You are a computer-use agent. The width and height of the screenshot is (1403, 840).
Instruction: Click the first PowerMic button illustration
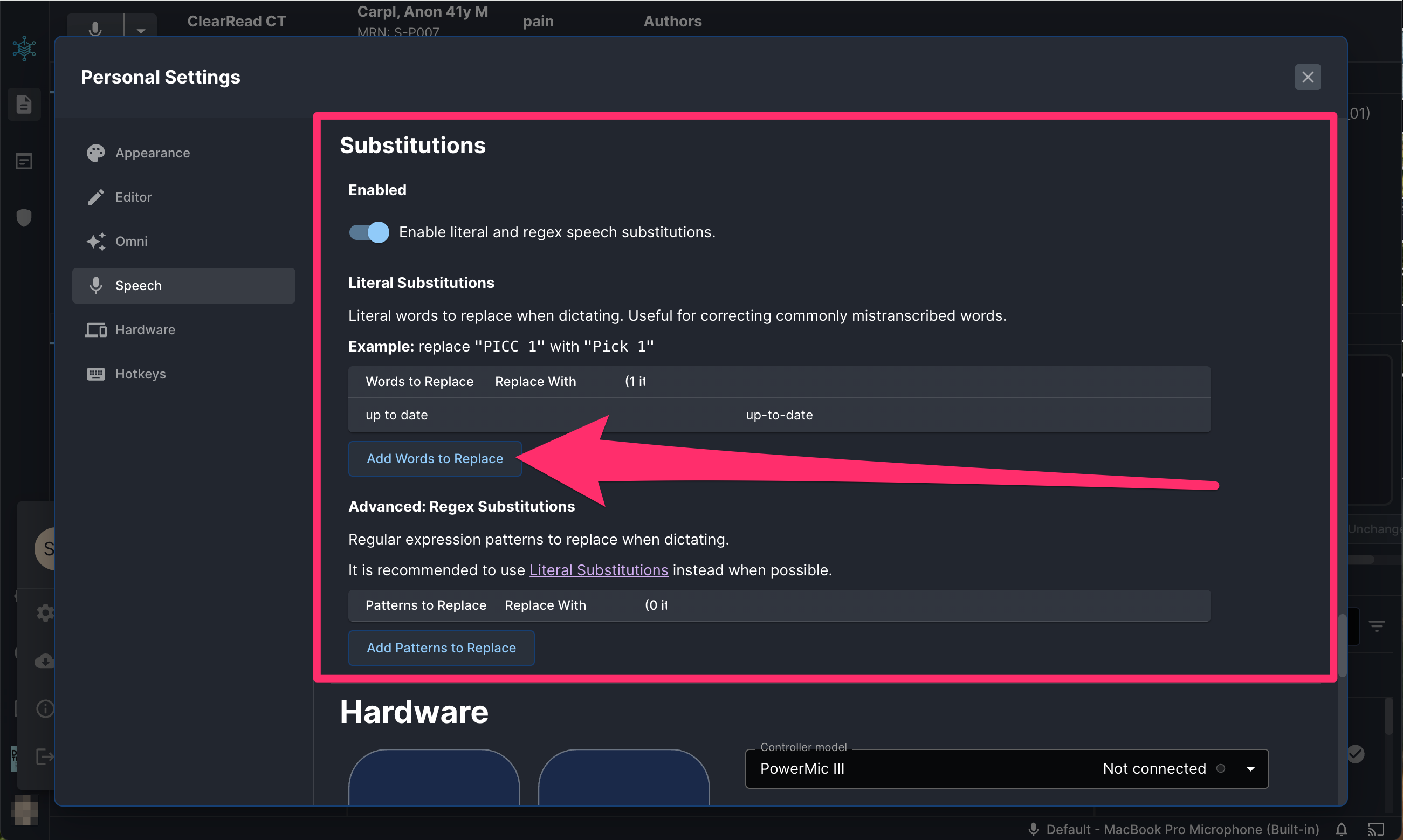(434, 777)
